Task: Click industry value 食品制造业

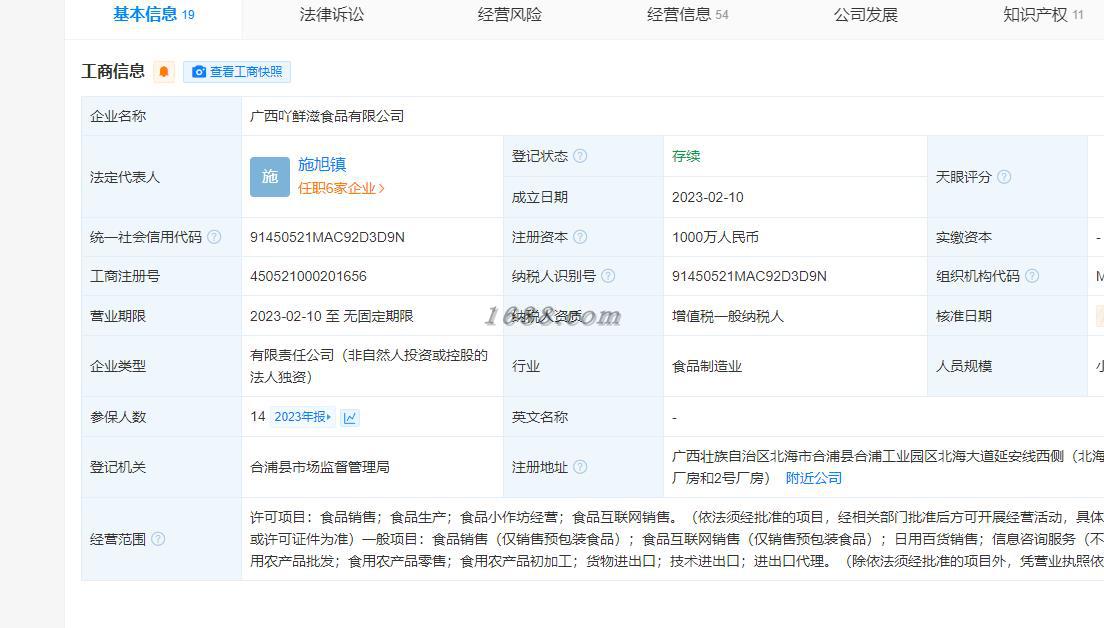Action: coord(707,366)
